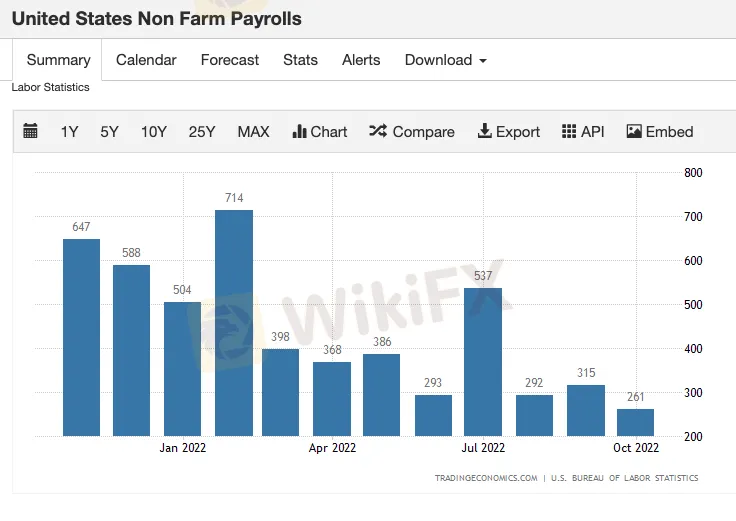Click the bar labeled 368
Viewport: 736px width, 521px height.
[332, 399]
